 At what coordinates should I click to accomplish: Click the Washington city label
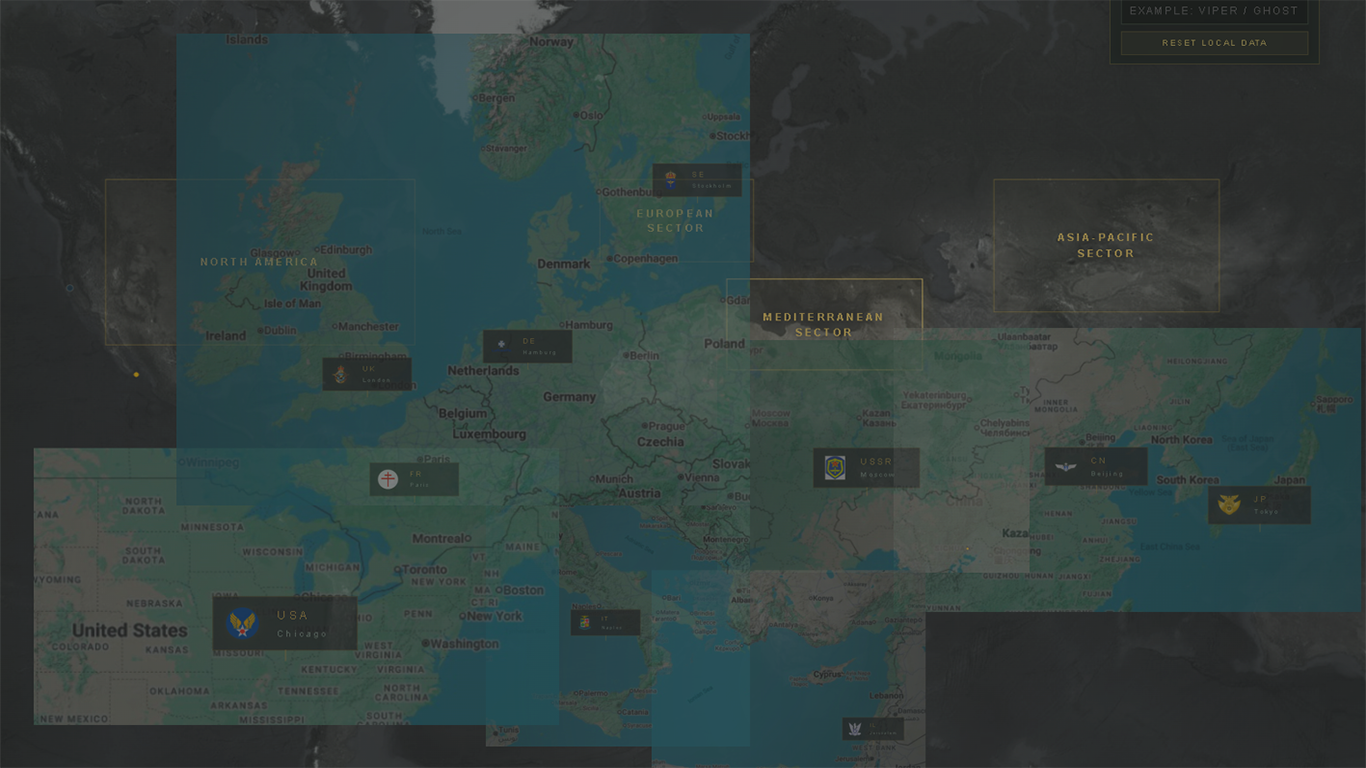pyautogui.click(x=464, y=644)
